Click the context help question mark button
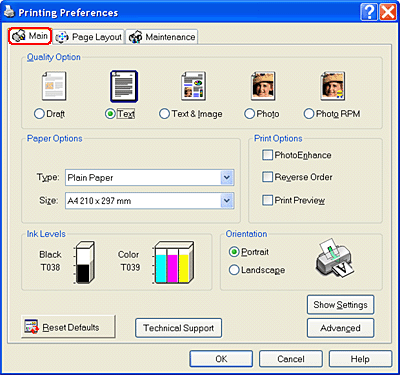400x375 pixels. [x=369, y=12]
